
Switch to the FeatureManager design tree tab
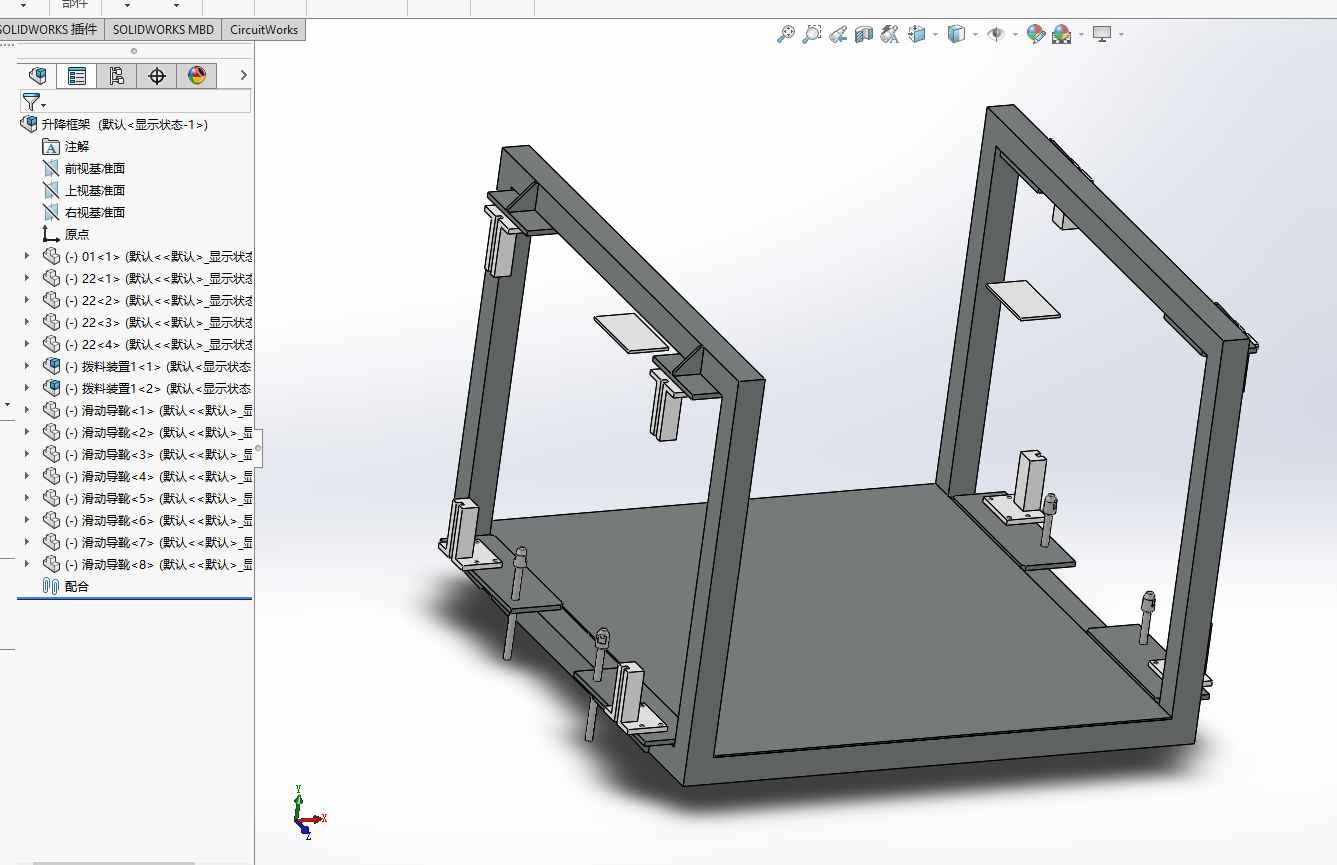click(37, 75)
